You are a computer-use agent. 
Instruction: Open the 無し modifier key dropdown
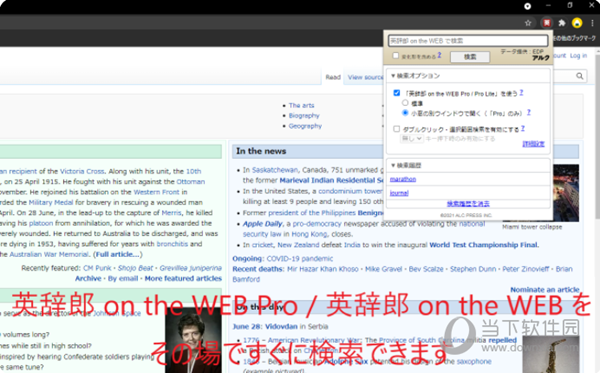tap(412, 138)
